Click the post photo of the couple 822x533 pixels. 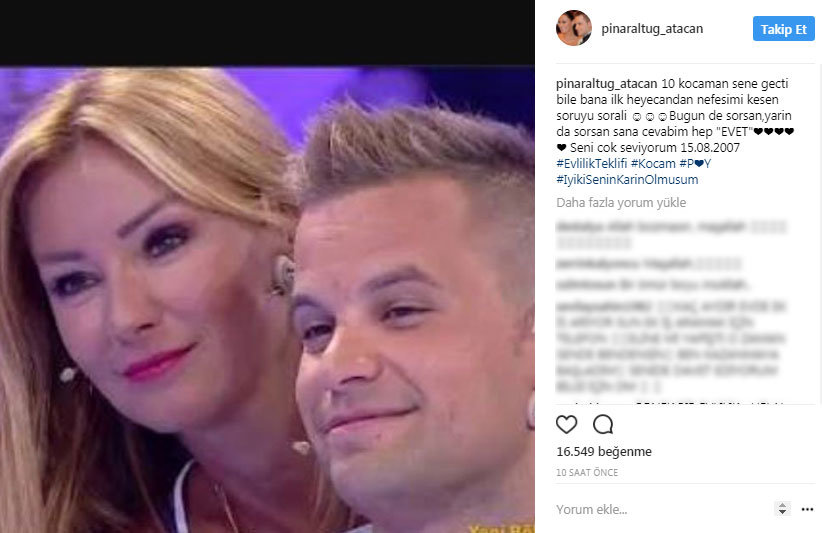point(267,299)
